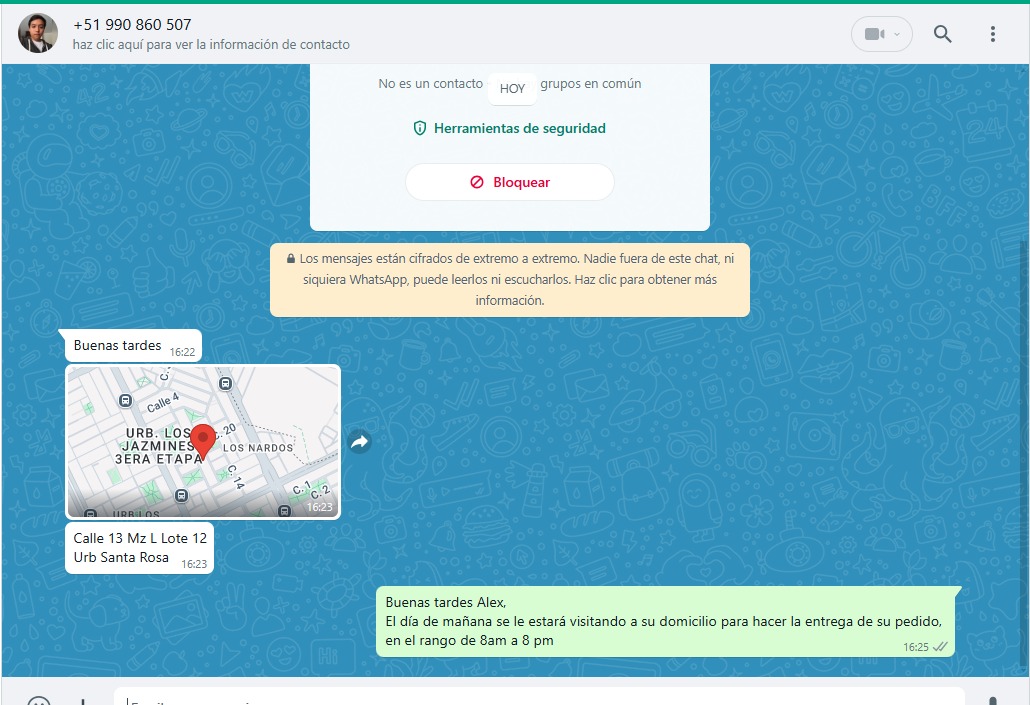Click the HOY date label
1030x705 pixels.
(x=512, y=88)
